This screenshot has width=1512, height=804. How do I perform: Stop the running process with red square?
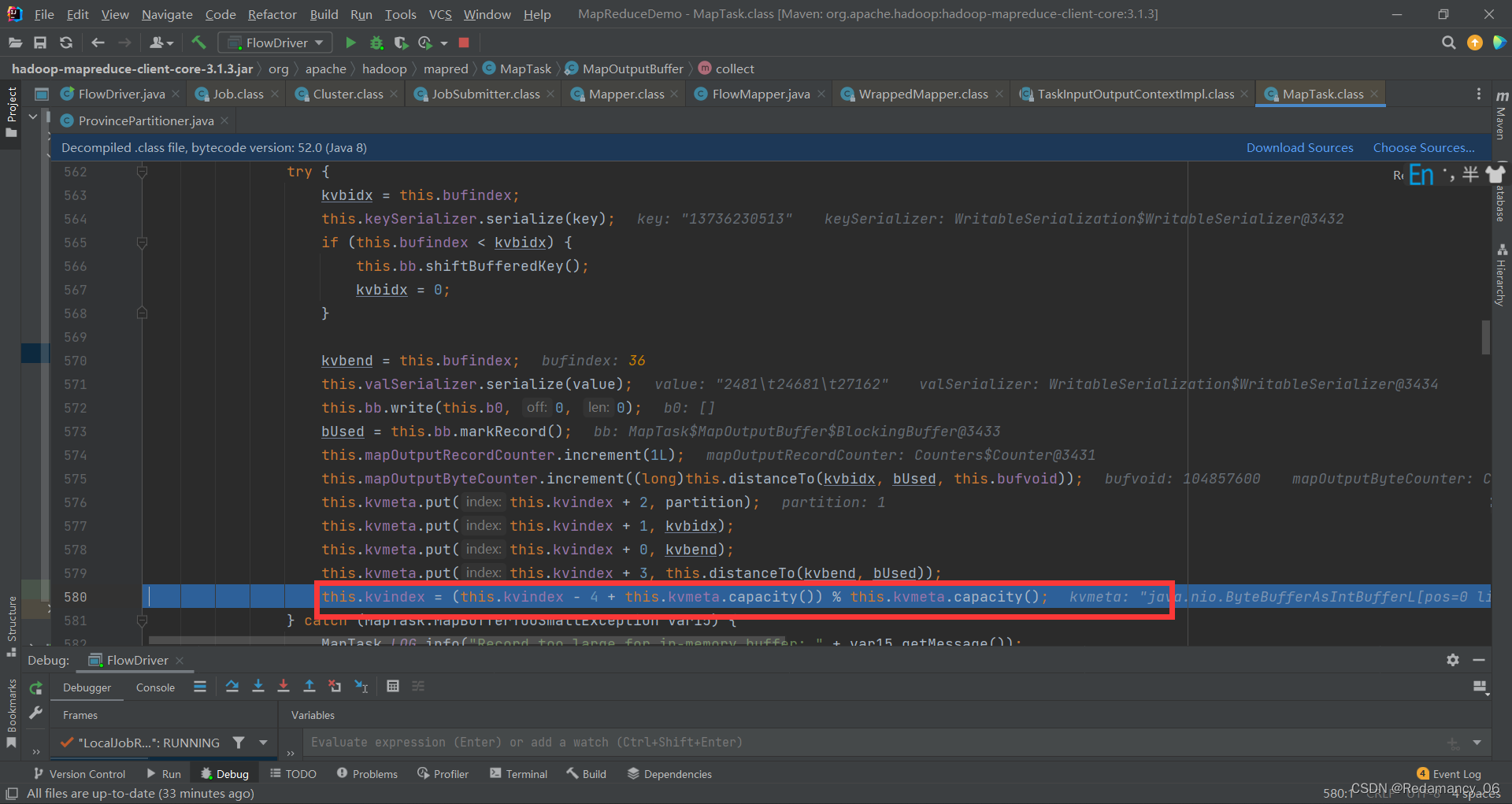(464, 43)
